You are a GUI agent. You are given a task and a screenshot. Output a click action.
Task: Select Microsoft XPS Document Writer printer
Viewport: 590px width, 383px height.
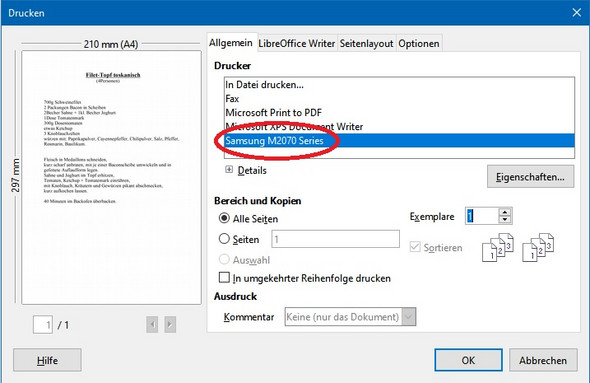point(399,126)
